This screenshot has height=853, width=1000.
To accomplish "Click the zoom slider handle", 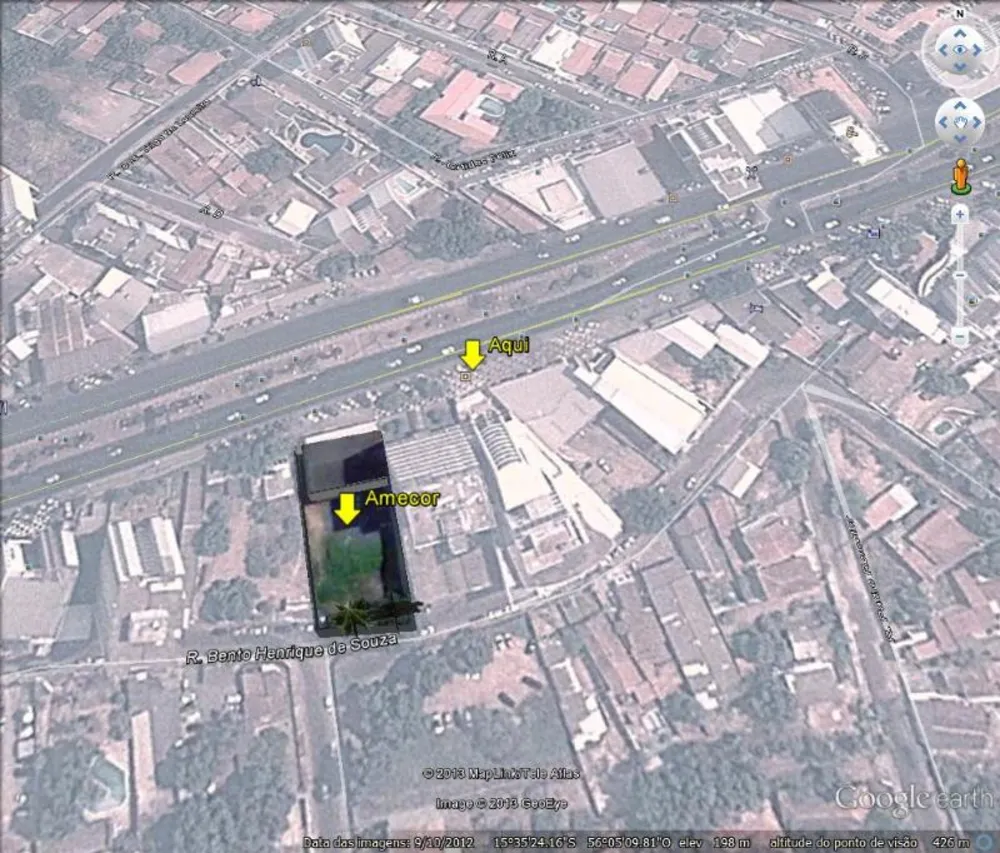I will tap(960, 275).
